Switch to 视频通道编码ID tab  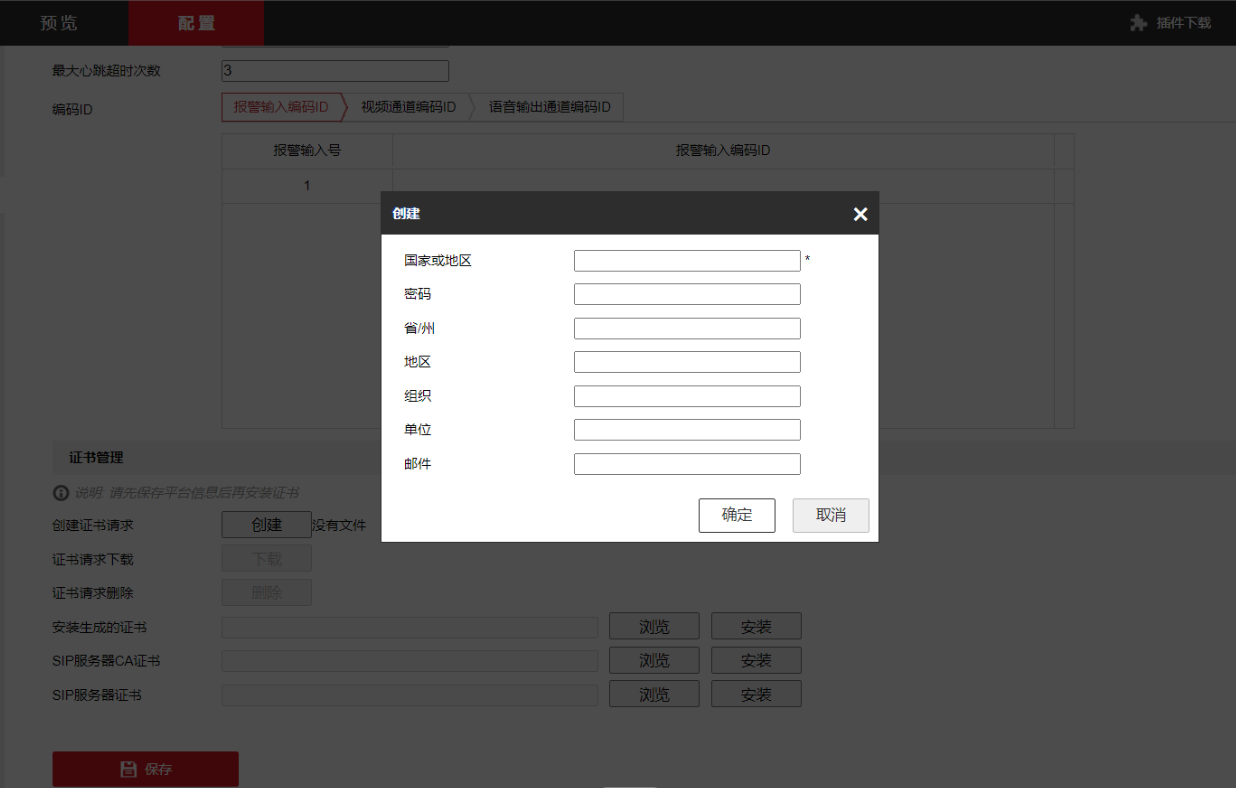408,107
